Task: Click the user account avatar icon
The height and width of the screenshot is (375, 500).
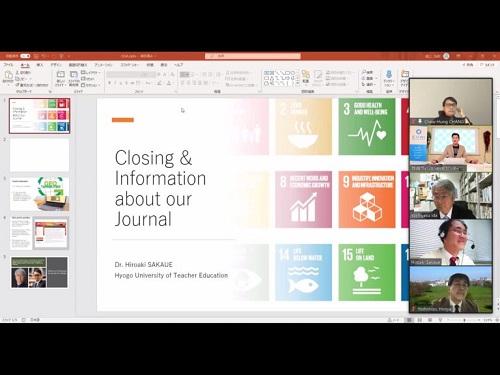Action: (446, 56)
